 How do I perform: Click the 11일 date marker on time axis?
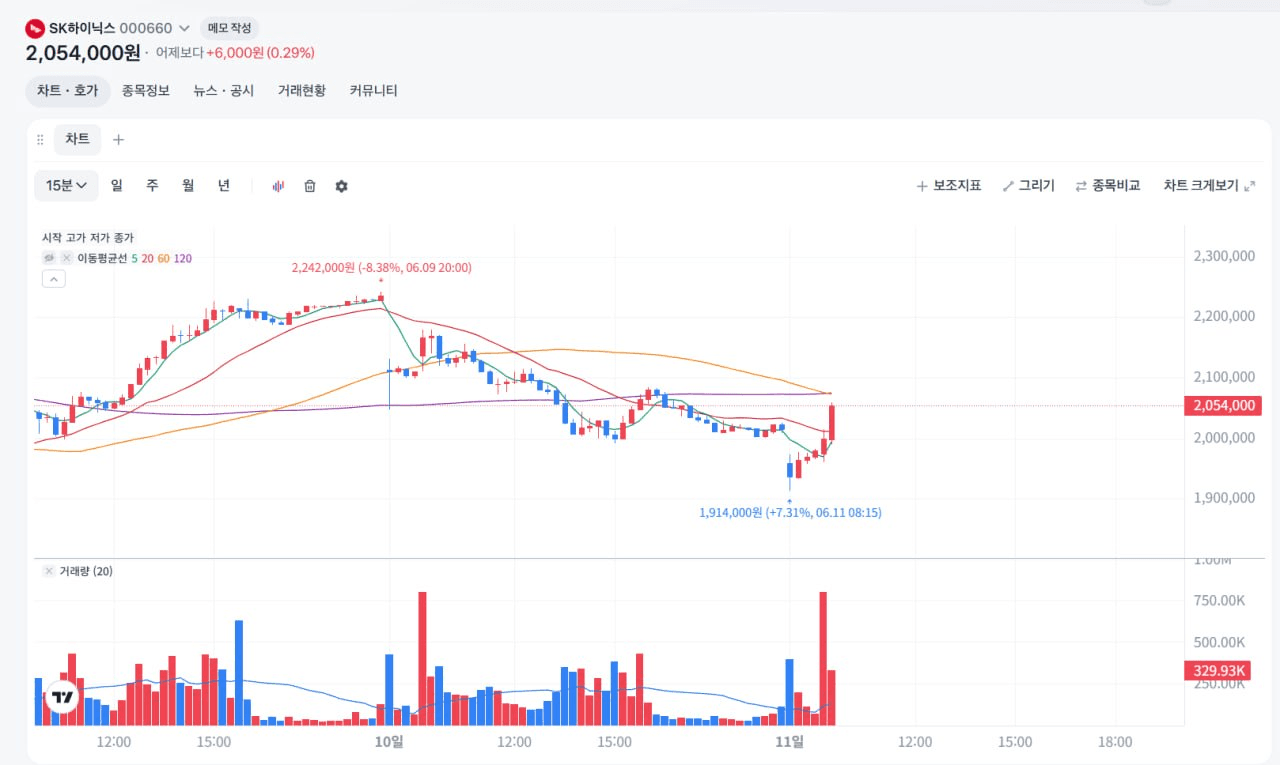[790, 741]
